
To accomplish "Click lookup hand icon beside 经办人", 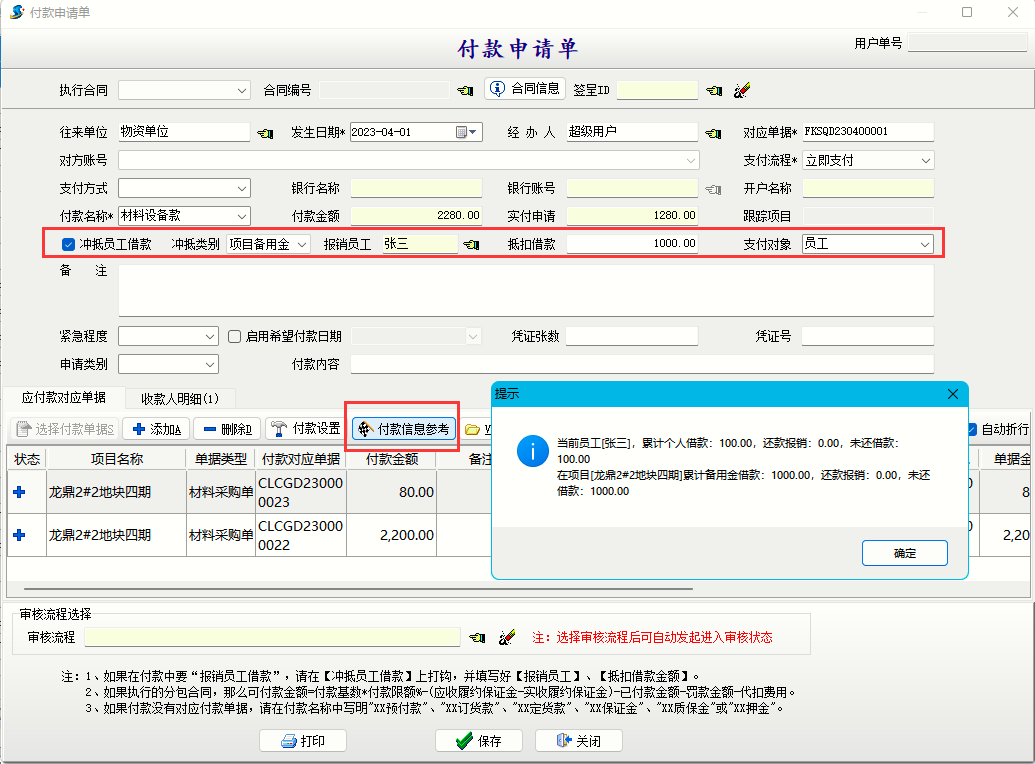I will (x=712, y=133).
